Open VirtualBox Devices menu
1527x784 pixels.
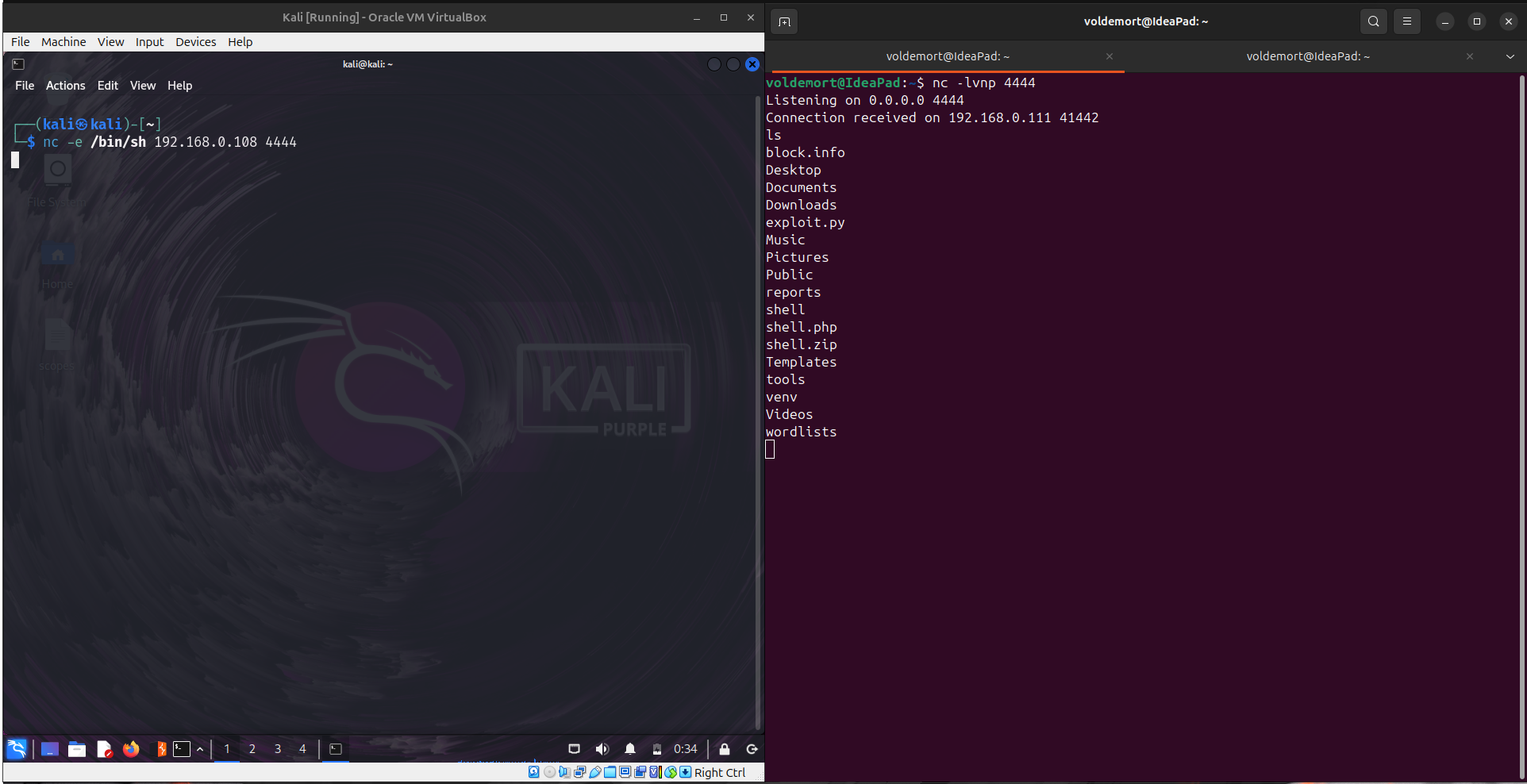[x=195, y=42]
